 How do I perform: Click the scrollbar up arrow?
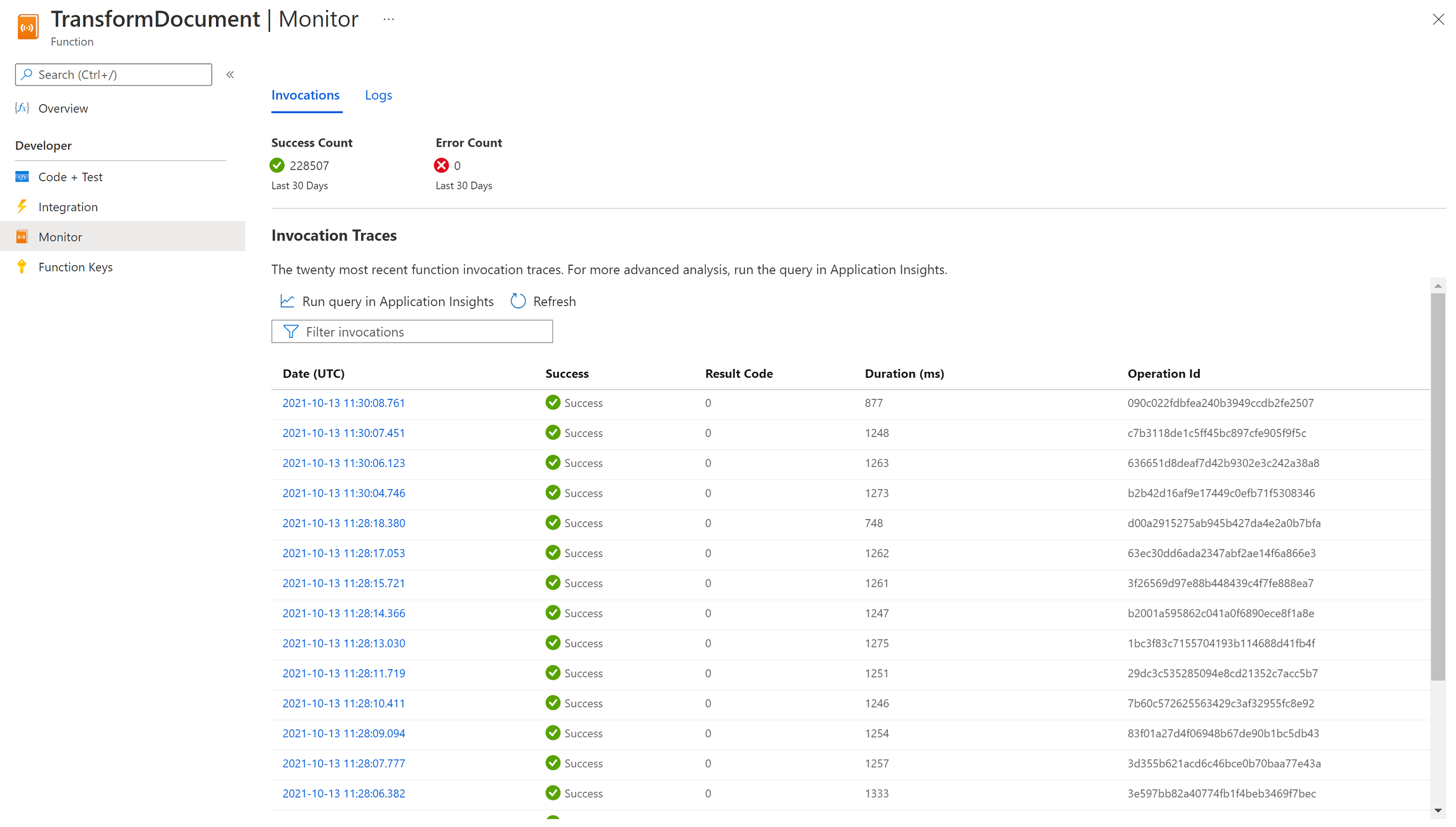tap(1438, 286)
